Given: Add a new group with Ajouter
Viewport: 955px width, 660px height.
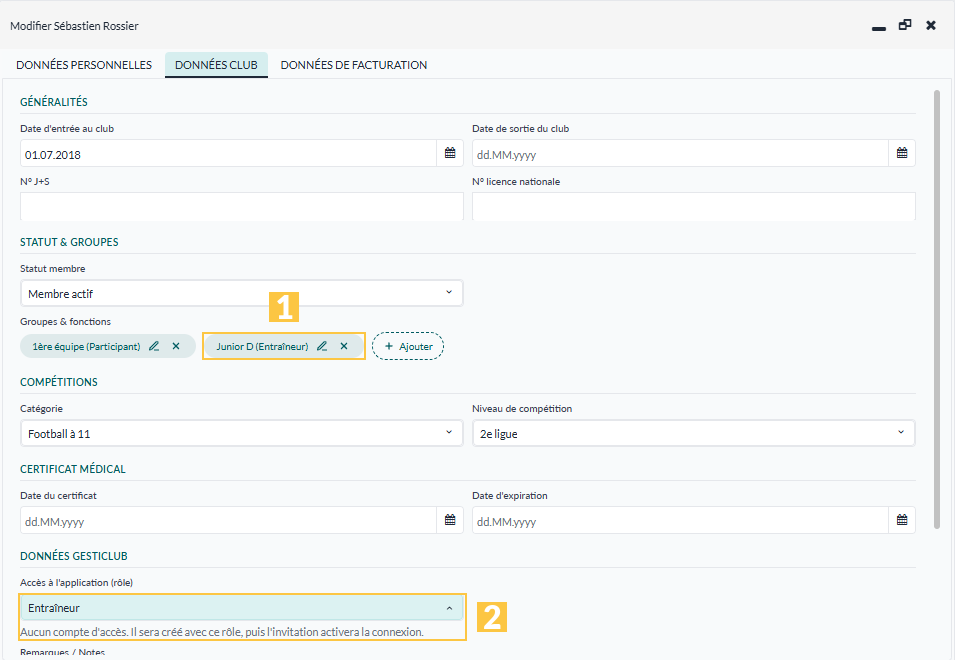Looking at the screenshot, I should pyautogui.click(x=408, y=346).
